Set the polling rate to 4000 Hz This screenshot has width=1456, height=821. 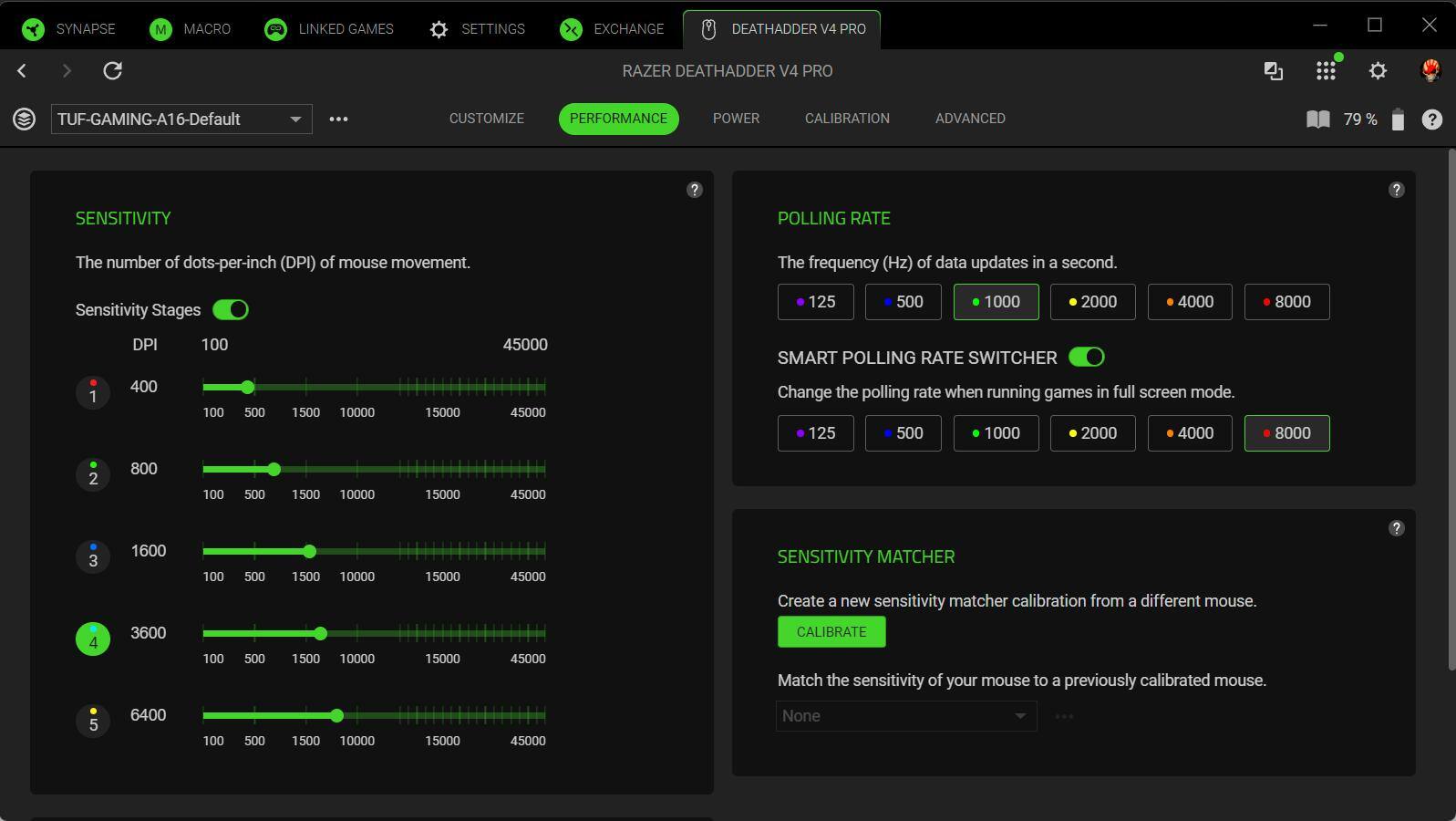pyautogui.click(x=1189, y=302)
